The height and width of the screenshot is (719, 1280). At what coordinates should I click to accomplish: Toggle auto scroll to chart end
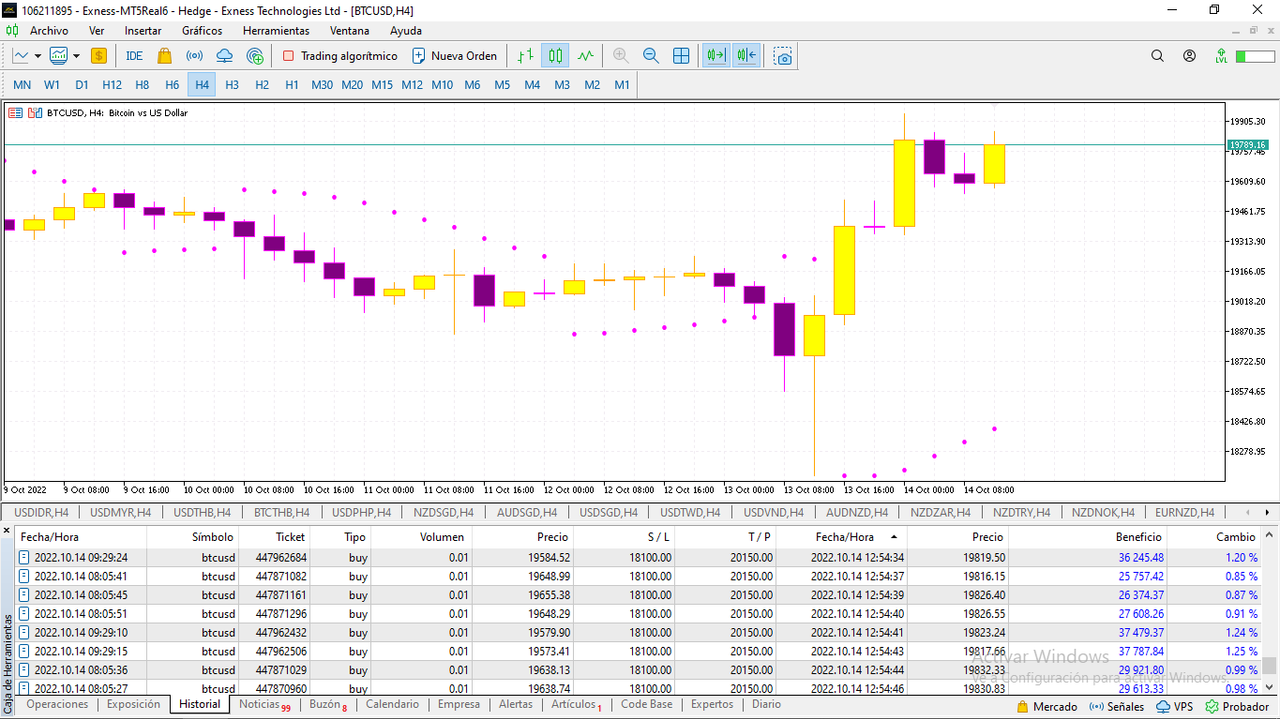[715, 56]
